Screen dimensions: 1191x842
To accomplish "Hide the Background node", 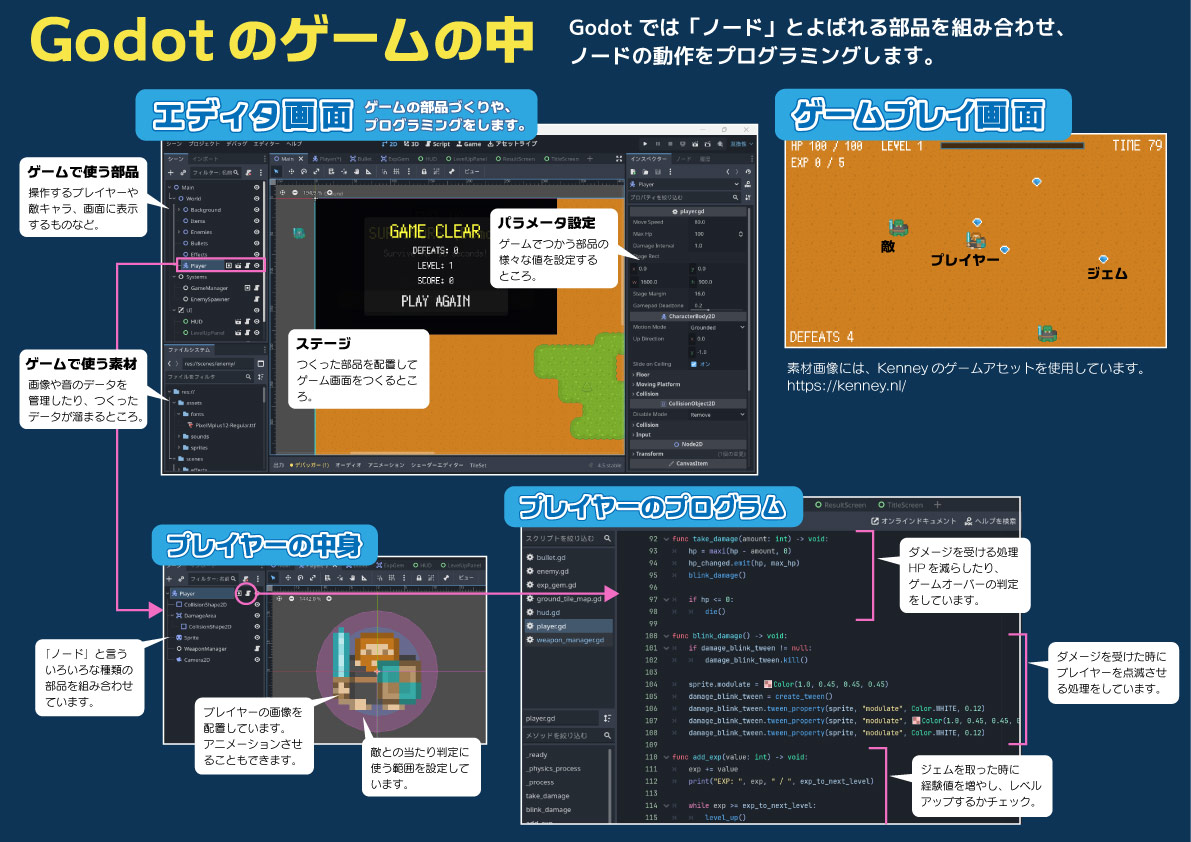I will [x=257, y=210].
